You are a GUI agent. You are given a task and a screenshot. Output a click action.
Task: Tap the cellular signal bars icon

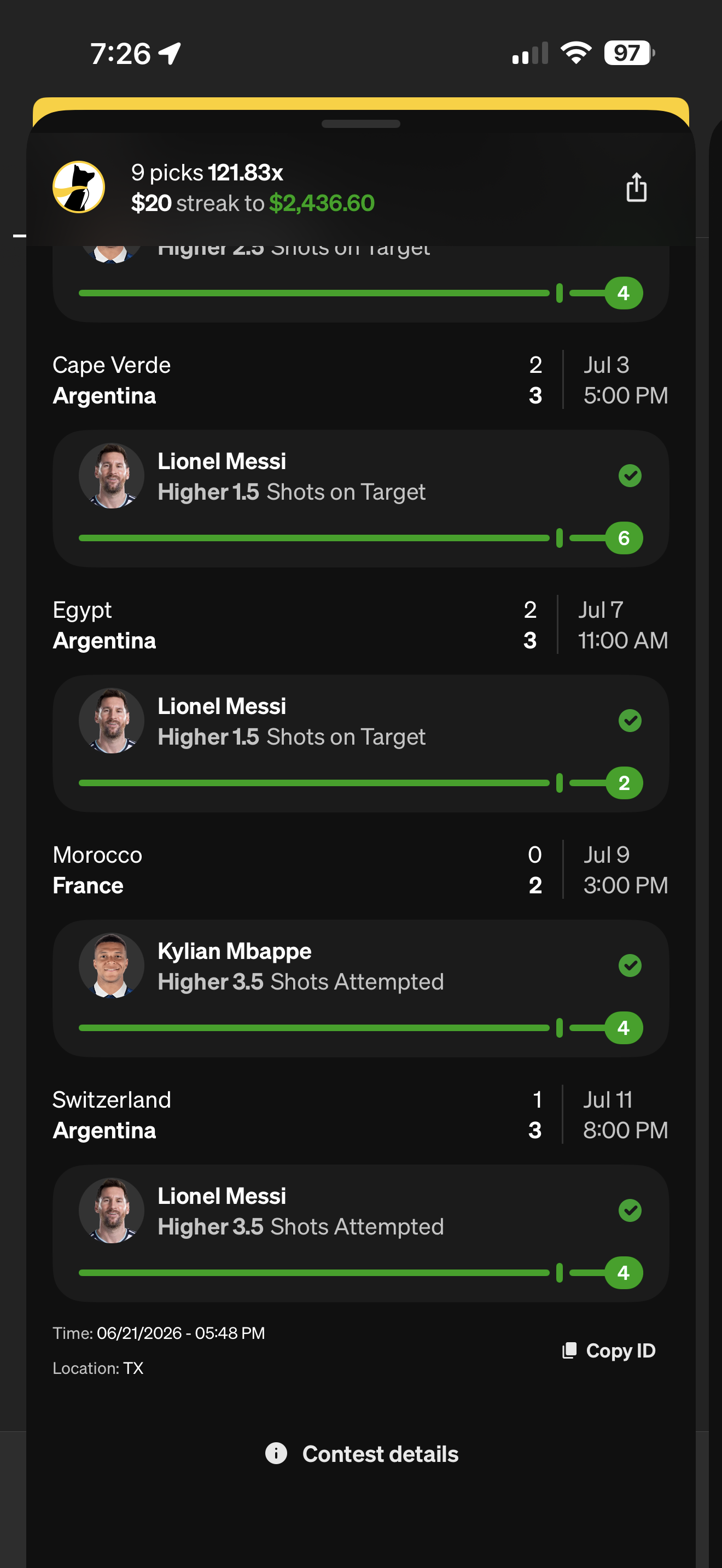530,53
